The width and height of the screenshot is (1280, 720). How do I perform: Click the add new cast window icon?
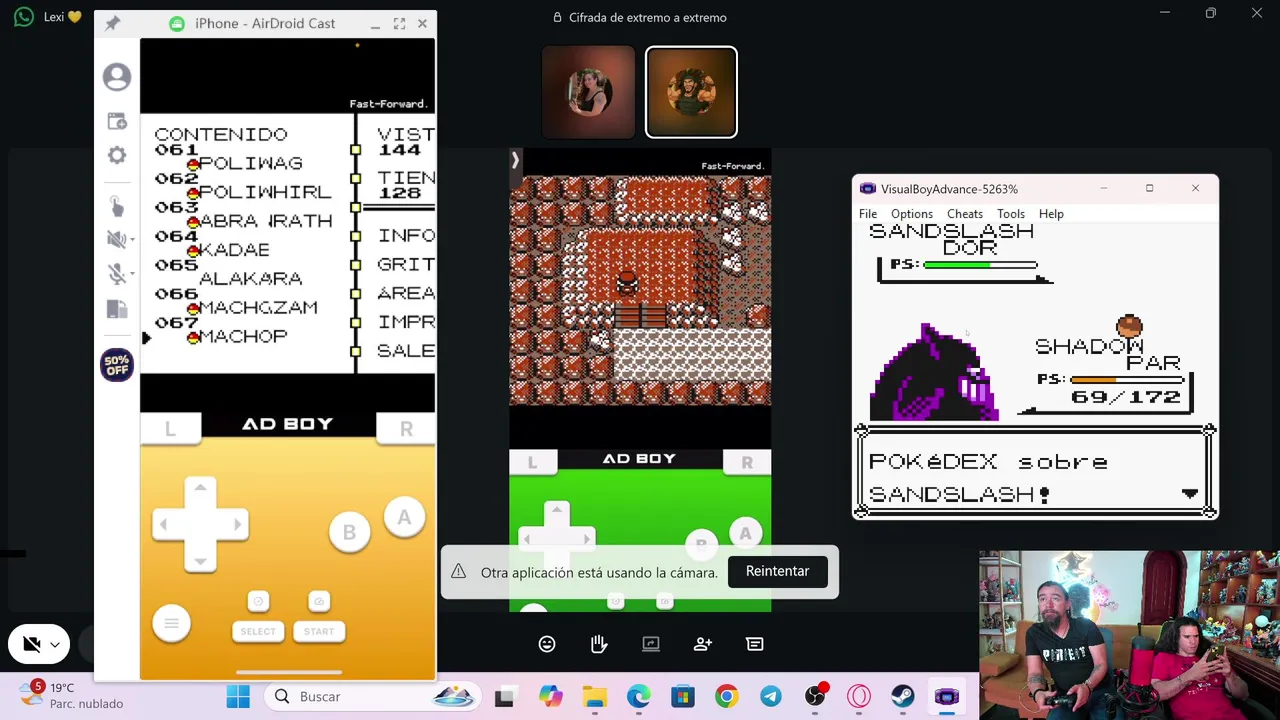point(117,121)
